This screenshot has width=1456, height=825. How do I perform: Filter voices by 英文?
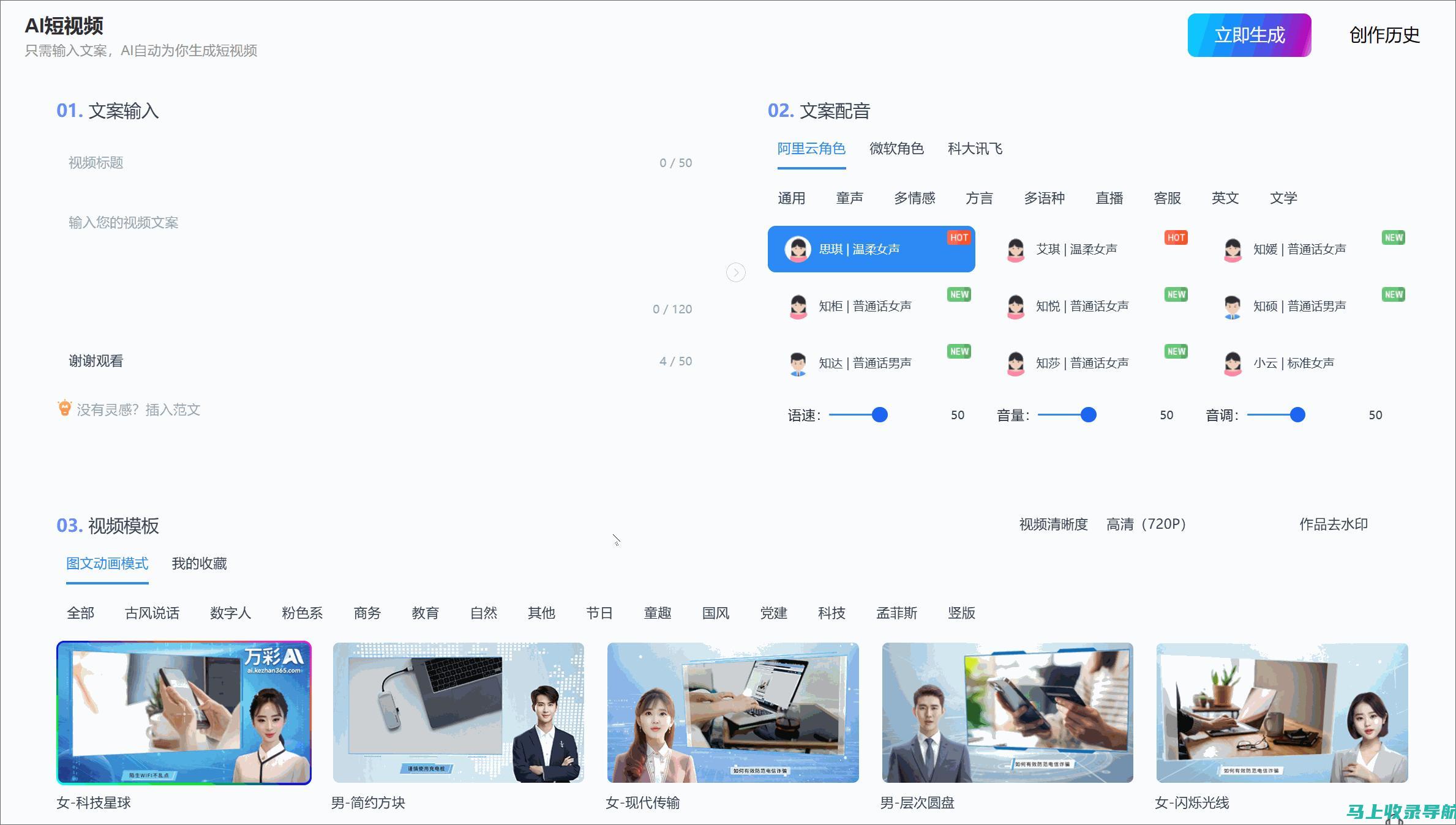coord(1225,198)
